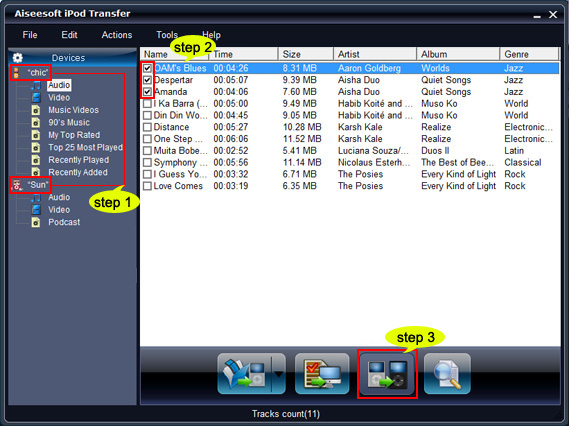
Task: Click the magnifier search icon
Action: click(x=447, y=374)
